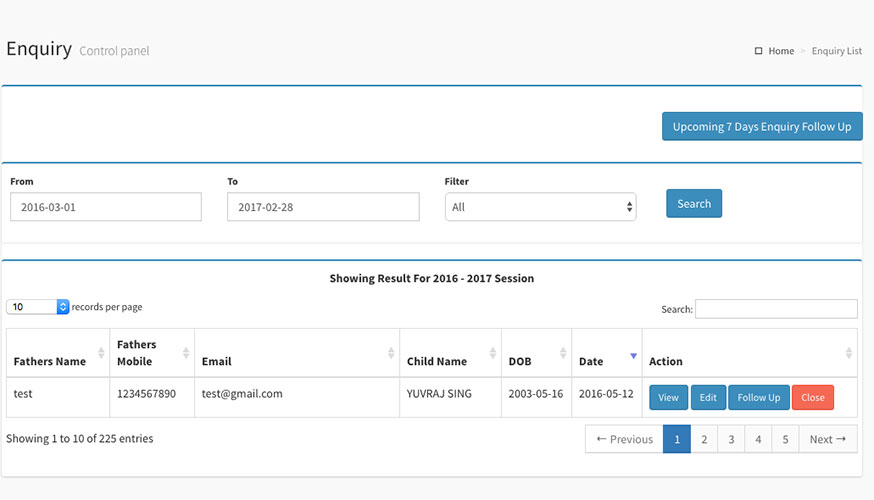Open Follow Up for test enquiry
This screenshot has height=500, width=874.
tap(758, 398)
